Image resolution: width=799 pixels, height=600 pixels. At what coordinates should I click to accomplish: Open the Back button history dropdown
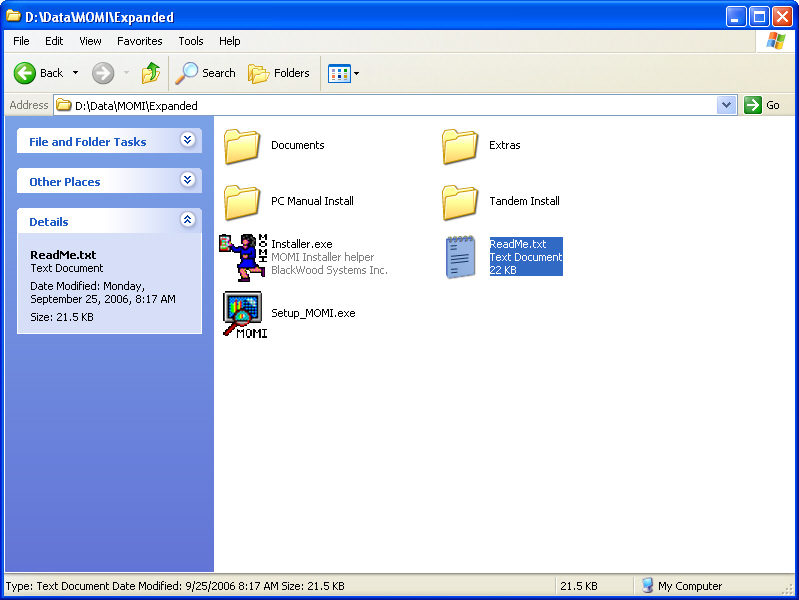pyautogui.click(x=75, y=73)
